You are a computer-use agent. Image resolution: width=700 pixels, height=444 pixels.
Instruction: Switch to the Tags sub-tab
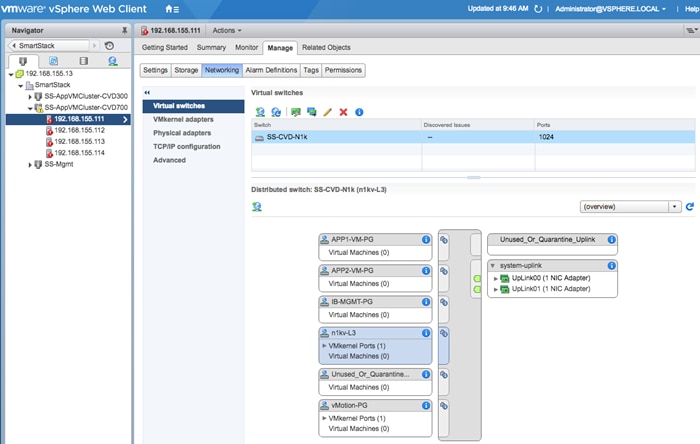(x=311, y=70)
